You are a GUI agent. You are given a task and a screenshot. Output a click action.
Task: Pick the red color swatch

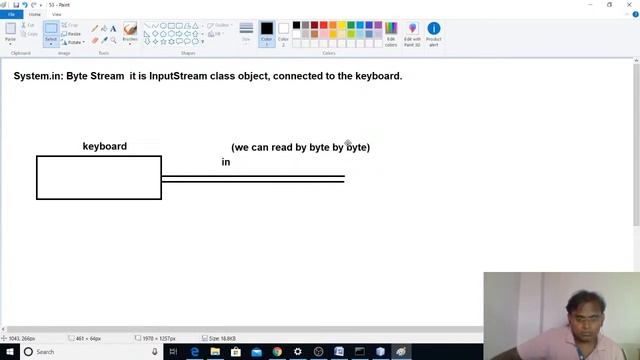(x=324, y=25)
